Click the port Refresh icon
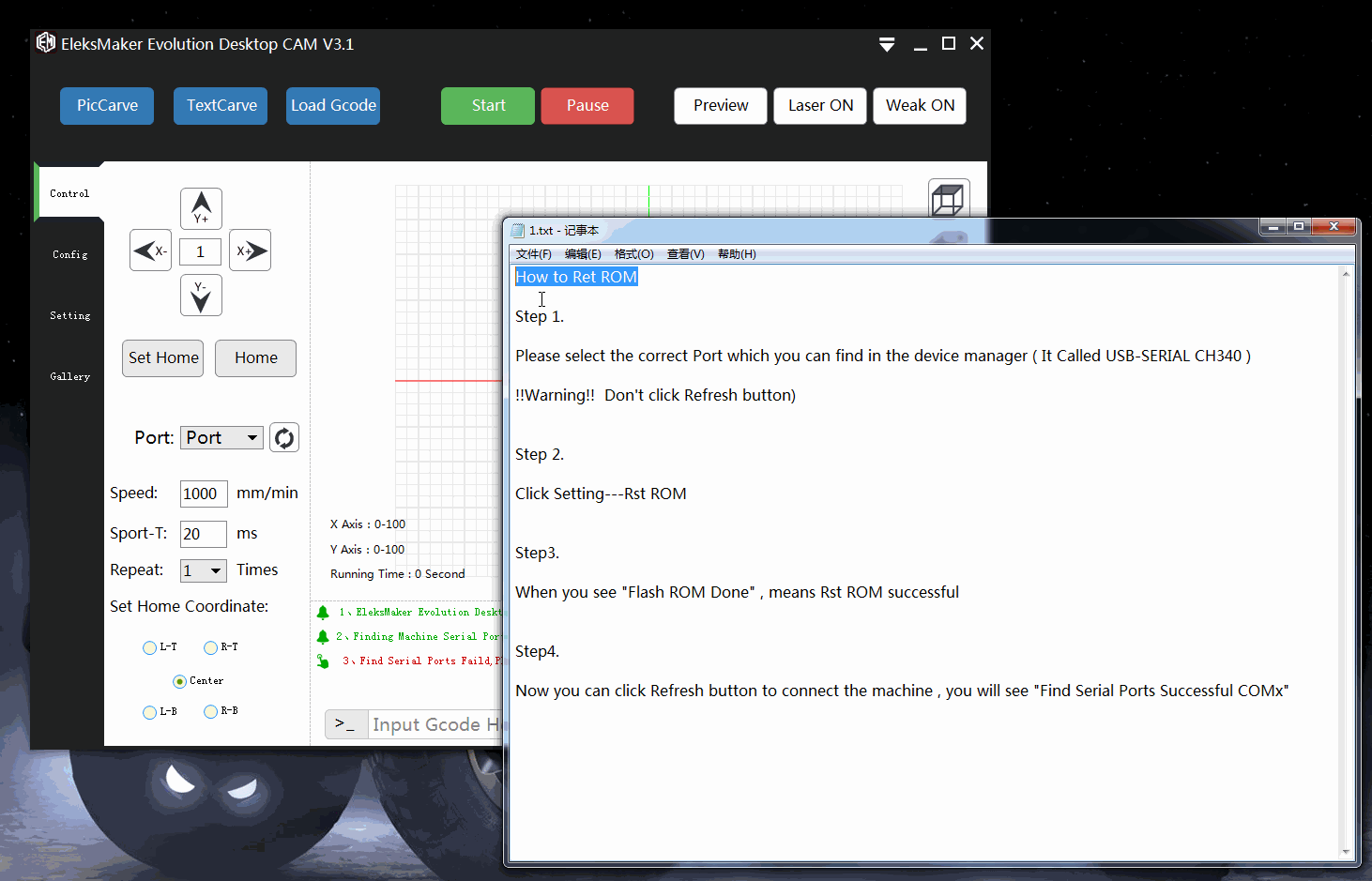The height and width of the screenshot is (881, 1372). tap(284, 437)
